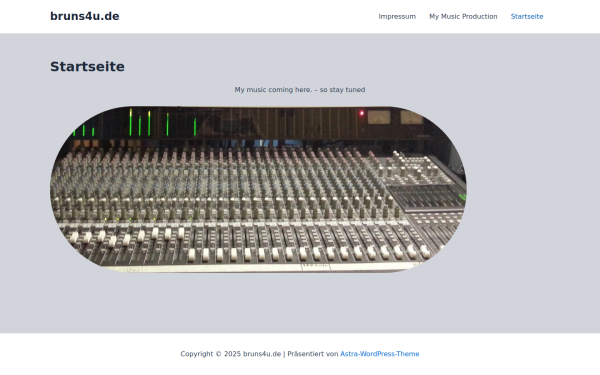Click the Astra-WordPress-Theme footer link

[380, 354]
